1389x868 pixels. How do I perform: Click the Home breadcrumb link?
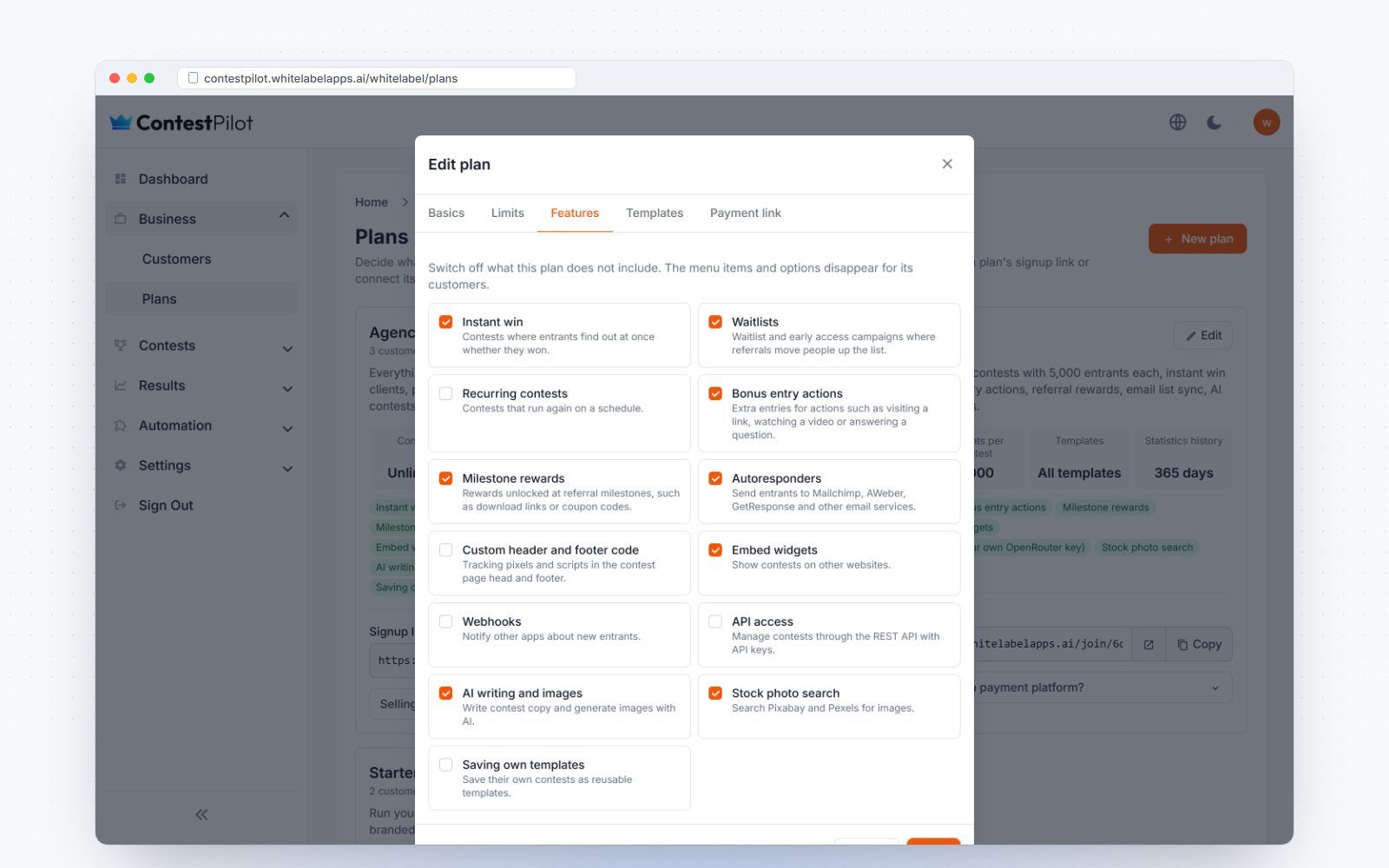[x=372, y=202]
